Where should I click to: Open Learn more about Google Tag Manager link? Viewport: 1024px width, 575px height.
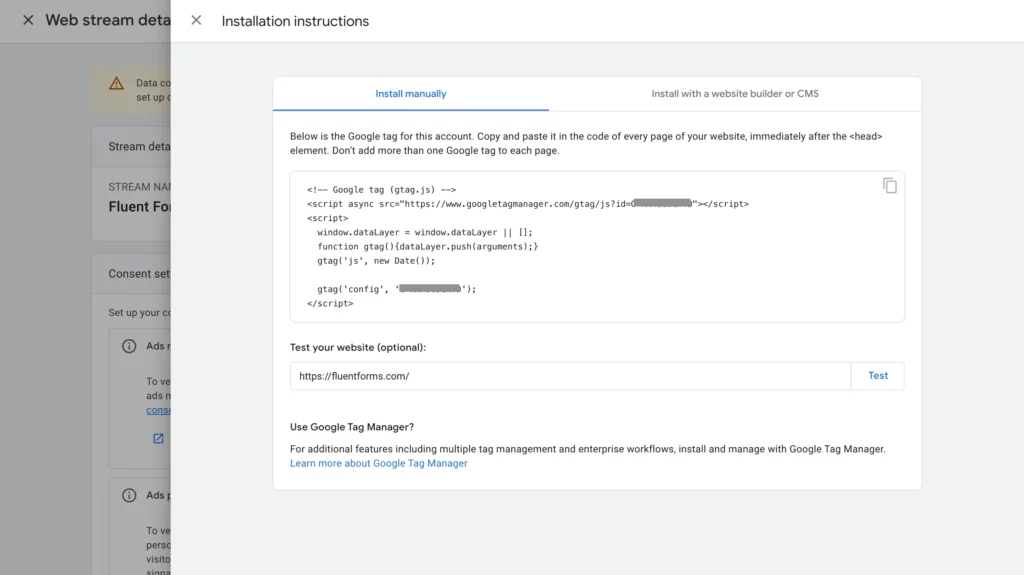click(379, 463)
